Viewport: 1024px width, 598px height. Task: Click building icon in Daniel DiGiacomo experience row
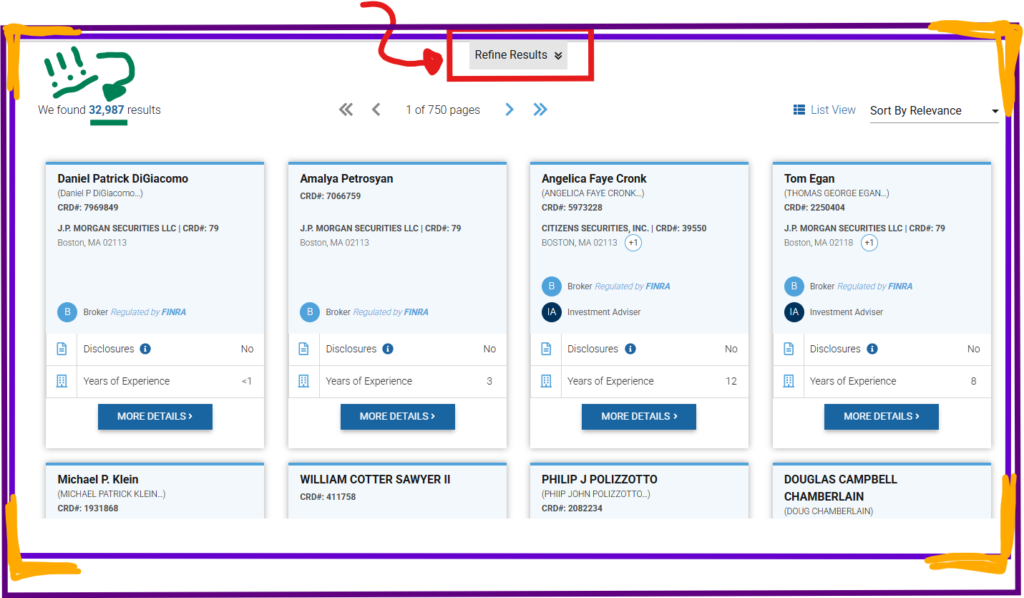point(61,381)
